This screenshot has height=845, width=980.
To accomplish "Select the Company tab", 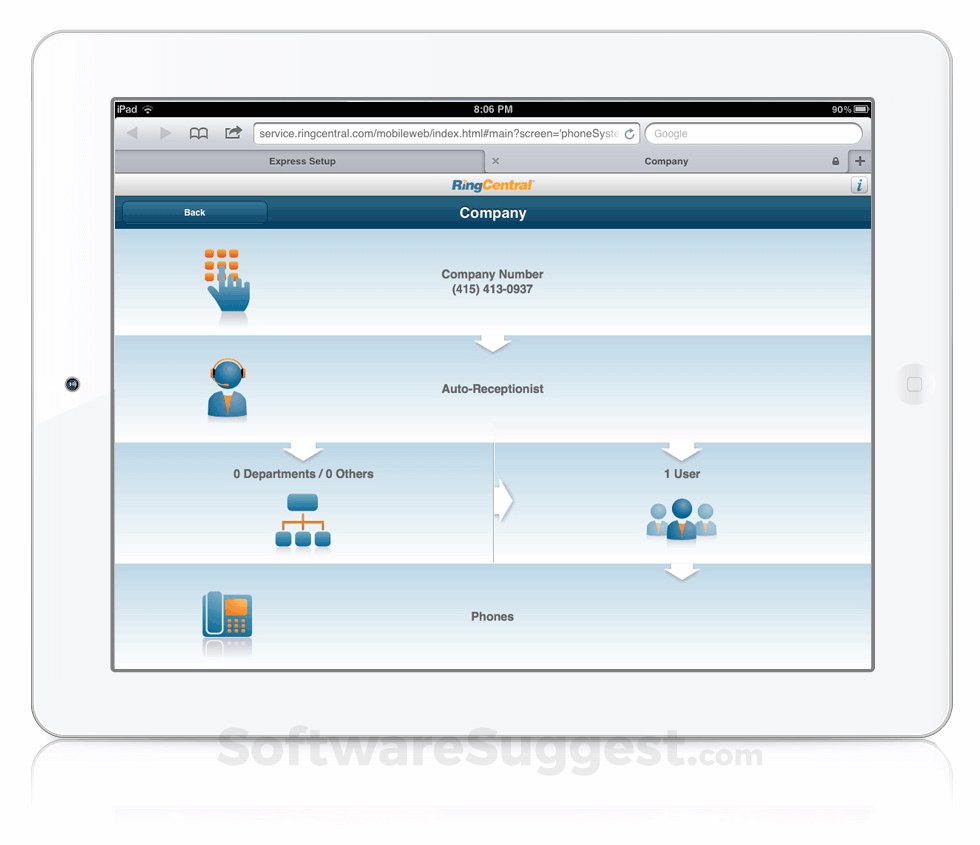I will (x=667, y=161).
